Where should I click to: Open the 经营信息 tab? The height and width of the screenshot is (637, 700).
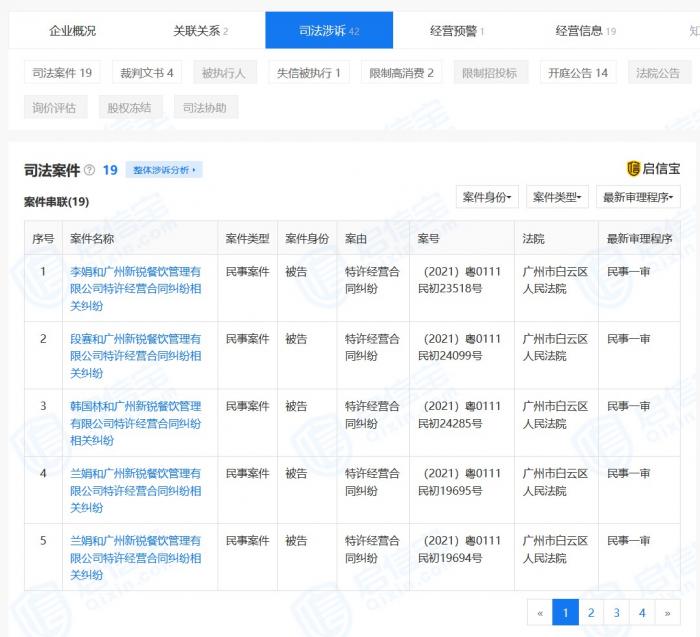tap(585, 31)
